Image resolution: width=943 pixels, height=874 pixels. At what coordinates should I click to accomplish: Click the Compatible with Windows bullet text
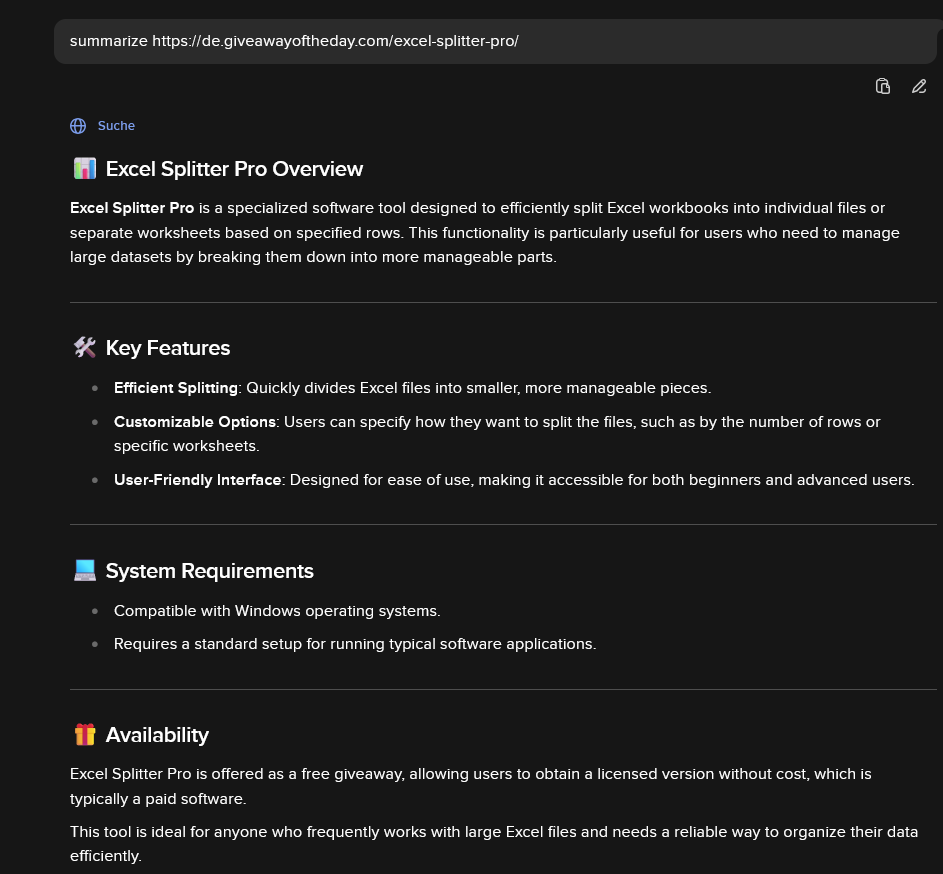click(x=277, y=611)
